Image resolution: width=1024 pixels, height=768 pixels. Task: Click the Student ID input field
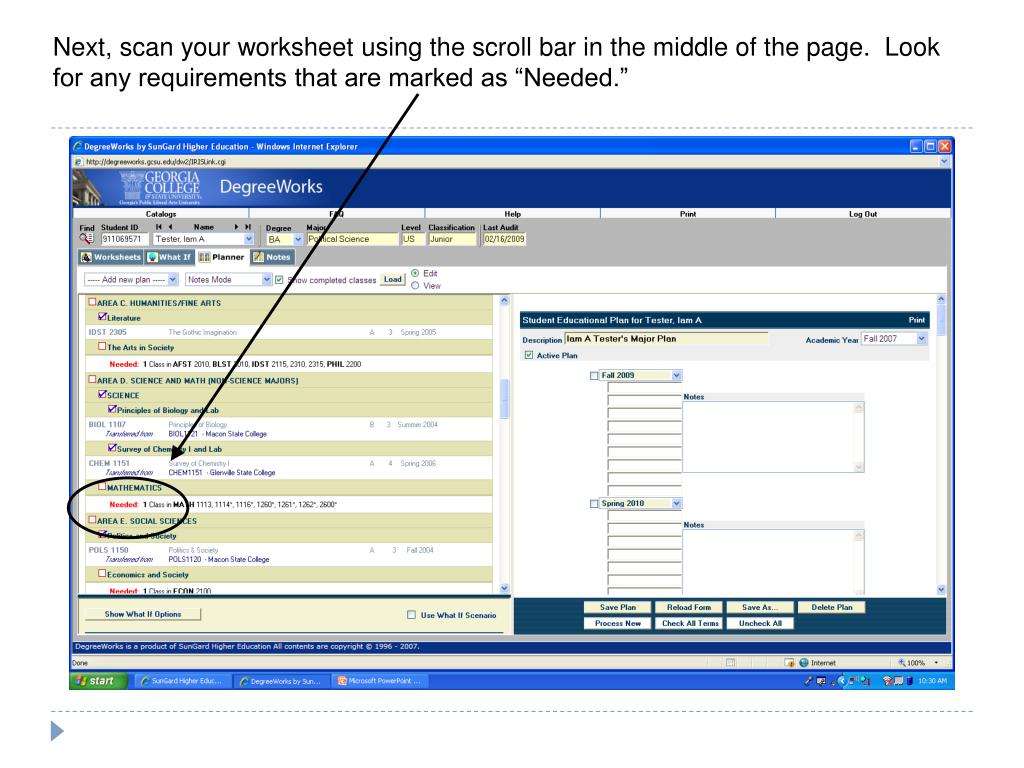123,239
